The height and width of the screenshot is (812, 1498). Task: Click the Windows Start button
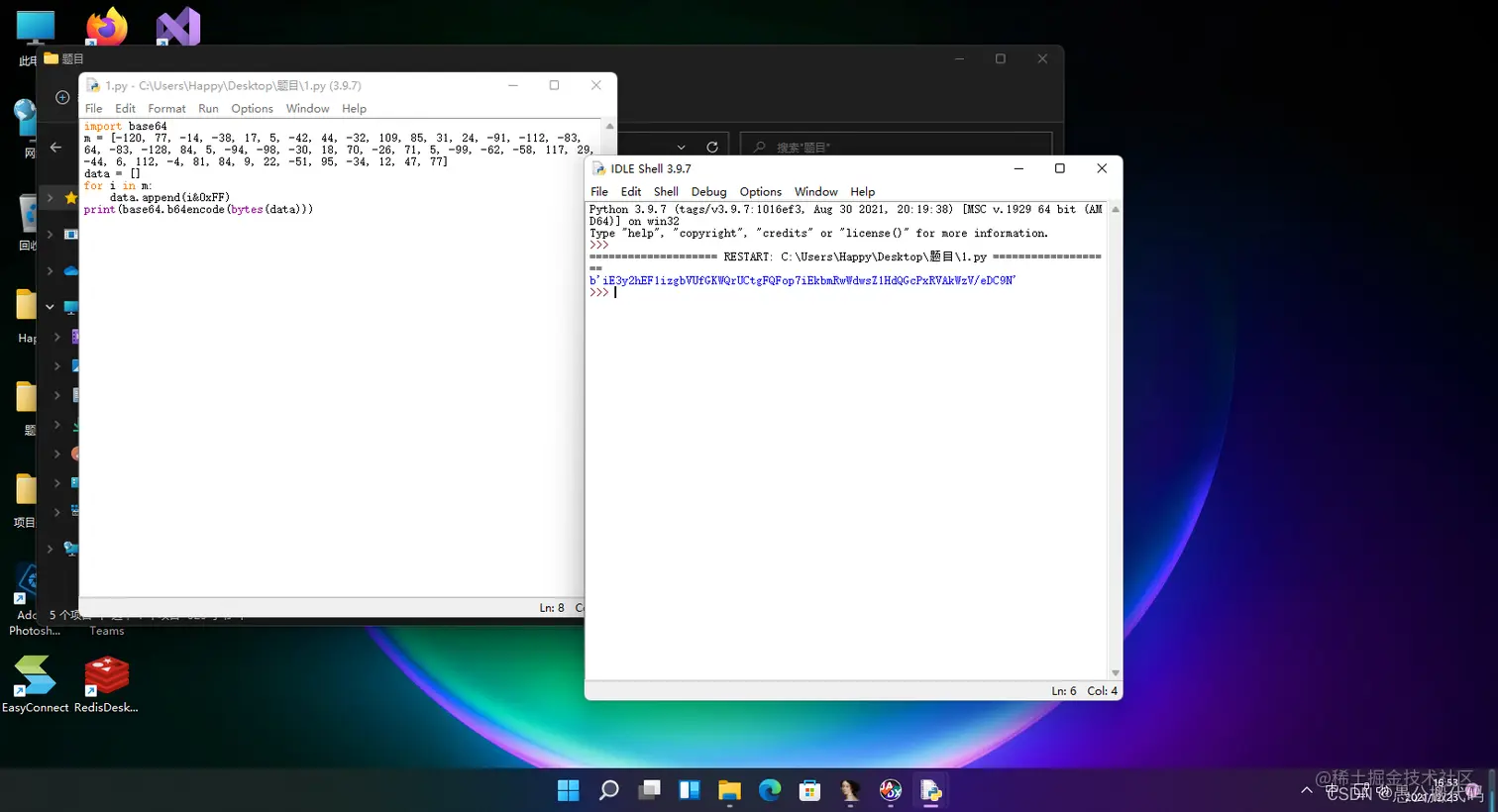[x=569, y=789]
